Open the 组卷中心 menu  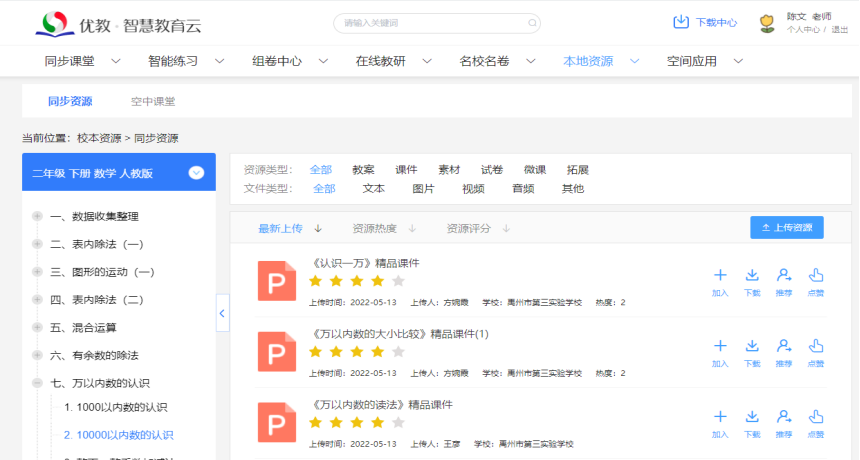coord(277,61)
